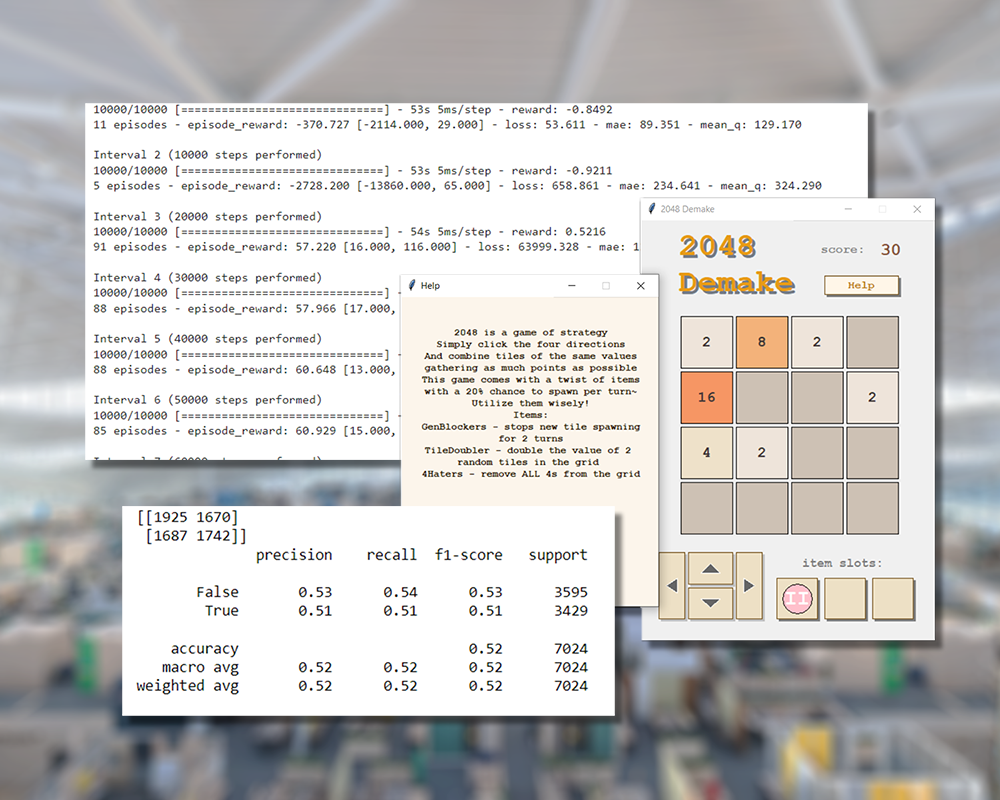Minimize the Help window

click(x=571, y=286)
